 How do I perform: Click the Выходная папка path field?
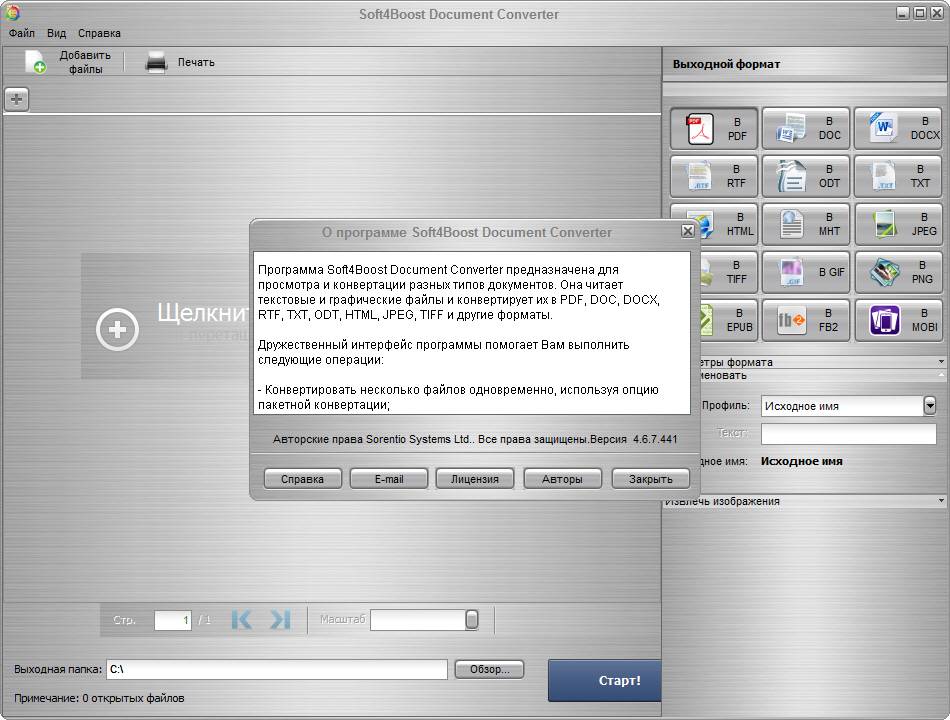(277, 669)
